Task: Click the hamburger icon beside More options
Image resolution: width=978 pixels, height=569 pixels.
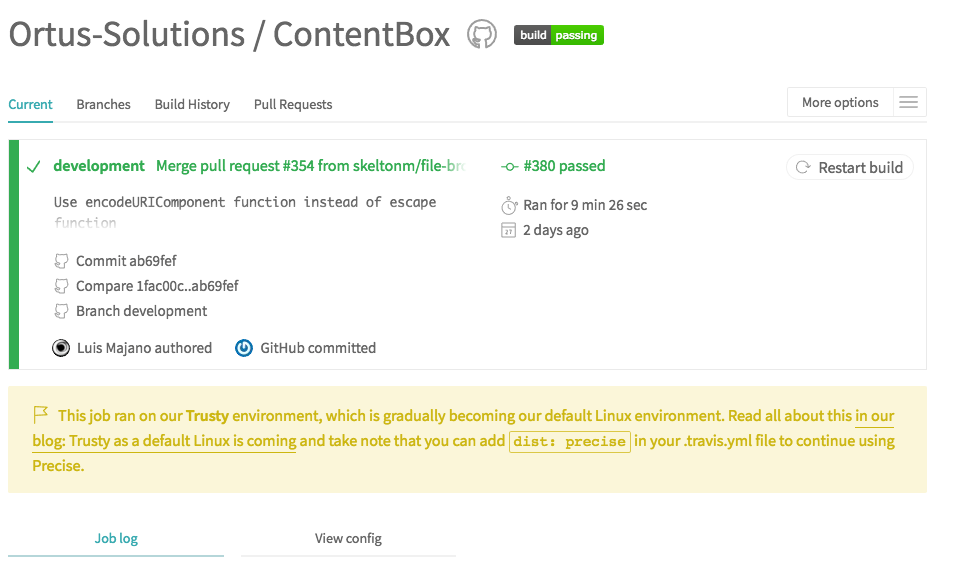Action: click(908, 103)
